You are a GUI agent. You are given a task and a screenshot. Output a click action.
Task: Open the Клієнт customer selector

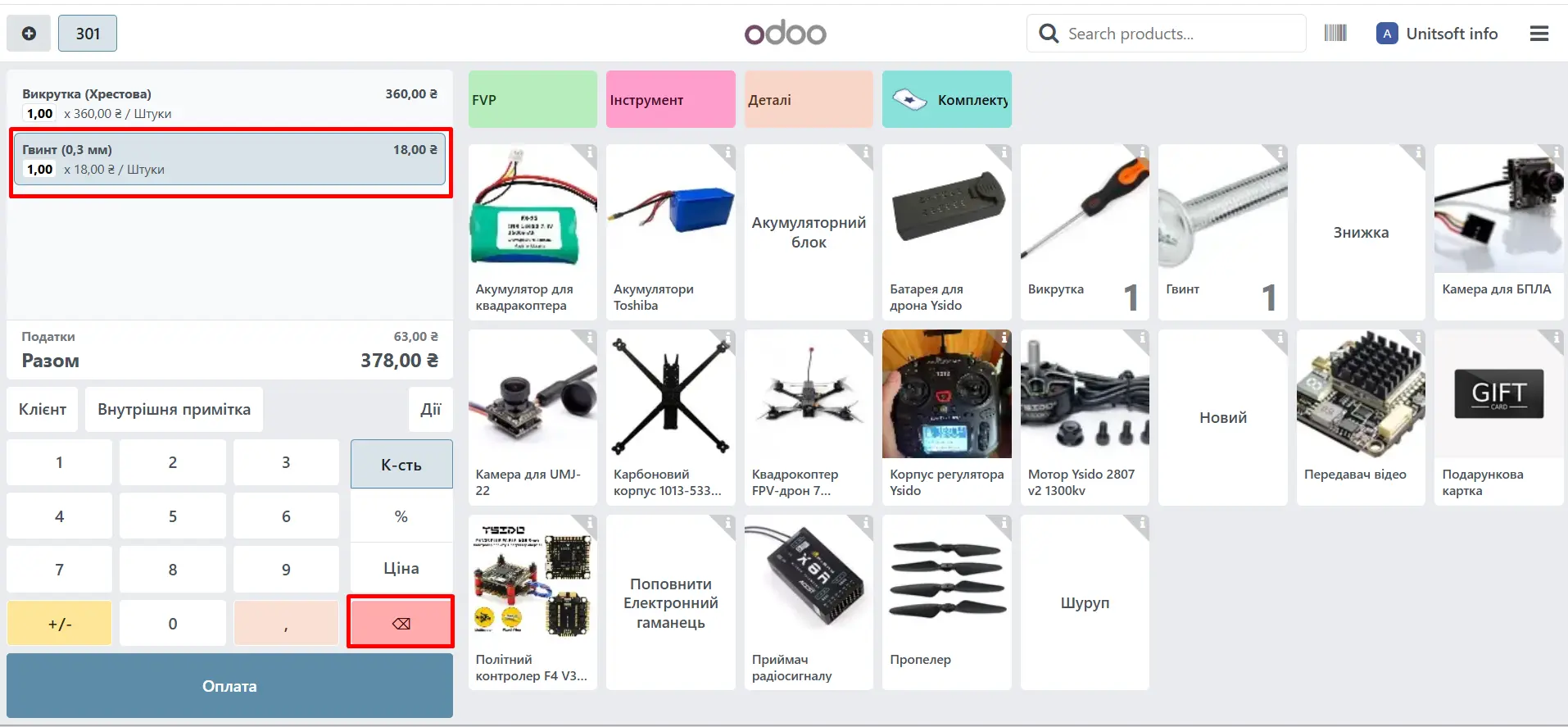pyautogui.click(x=43, y=409)
